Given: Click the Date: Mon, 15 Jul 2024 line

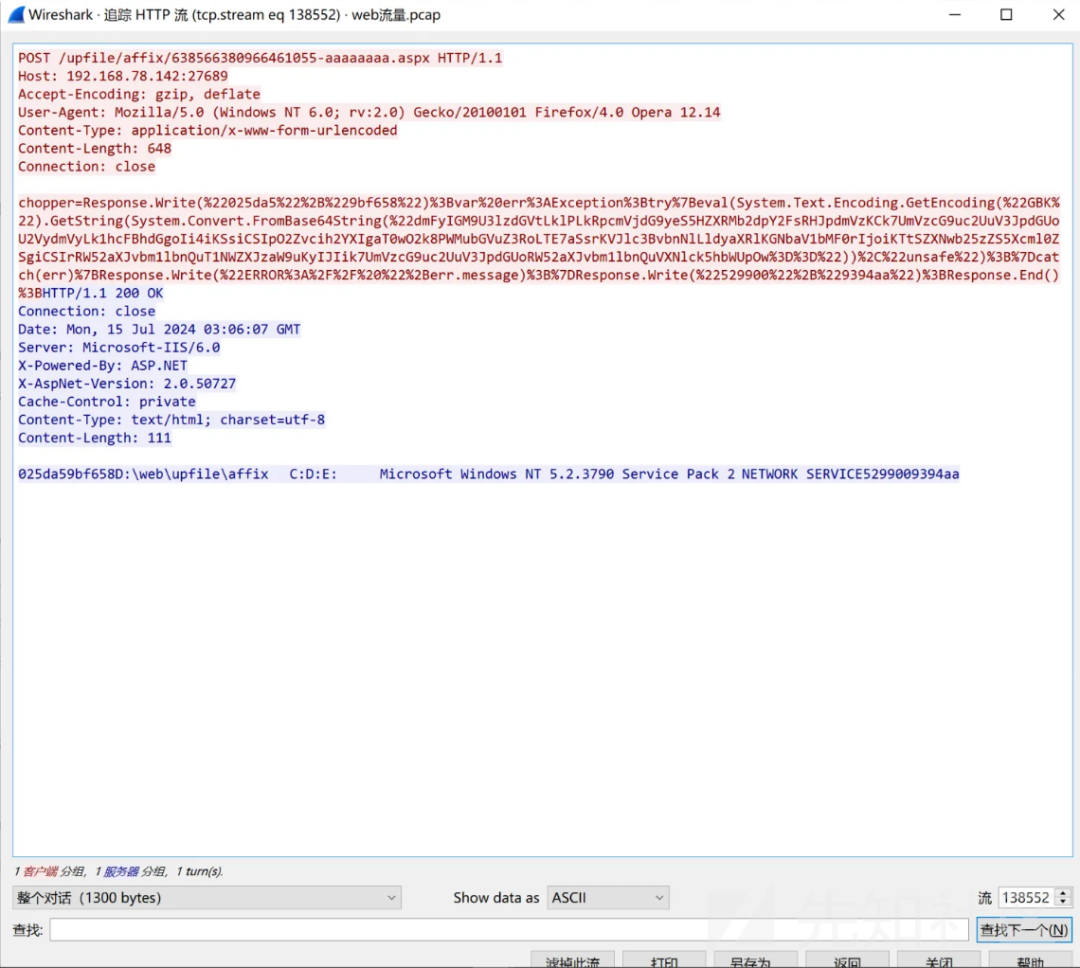Looking at the screenshot, I should (x=159, y=329).
